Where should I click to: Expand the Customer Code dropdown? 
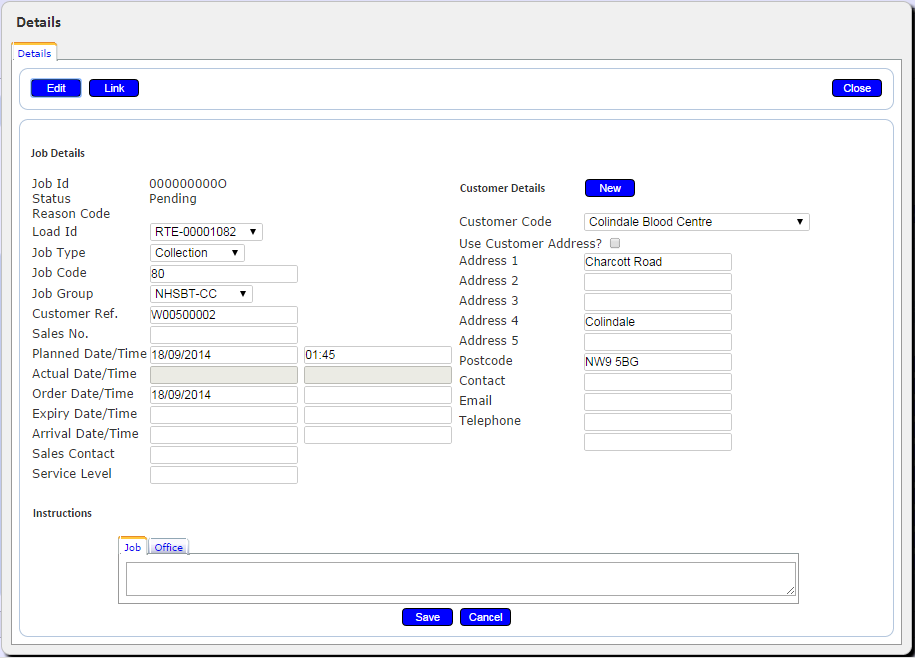697,222
